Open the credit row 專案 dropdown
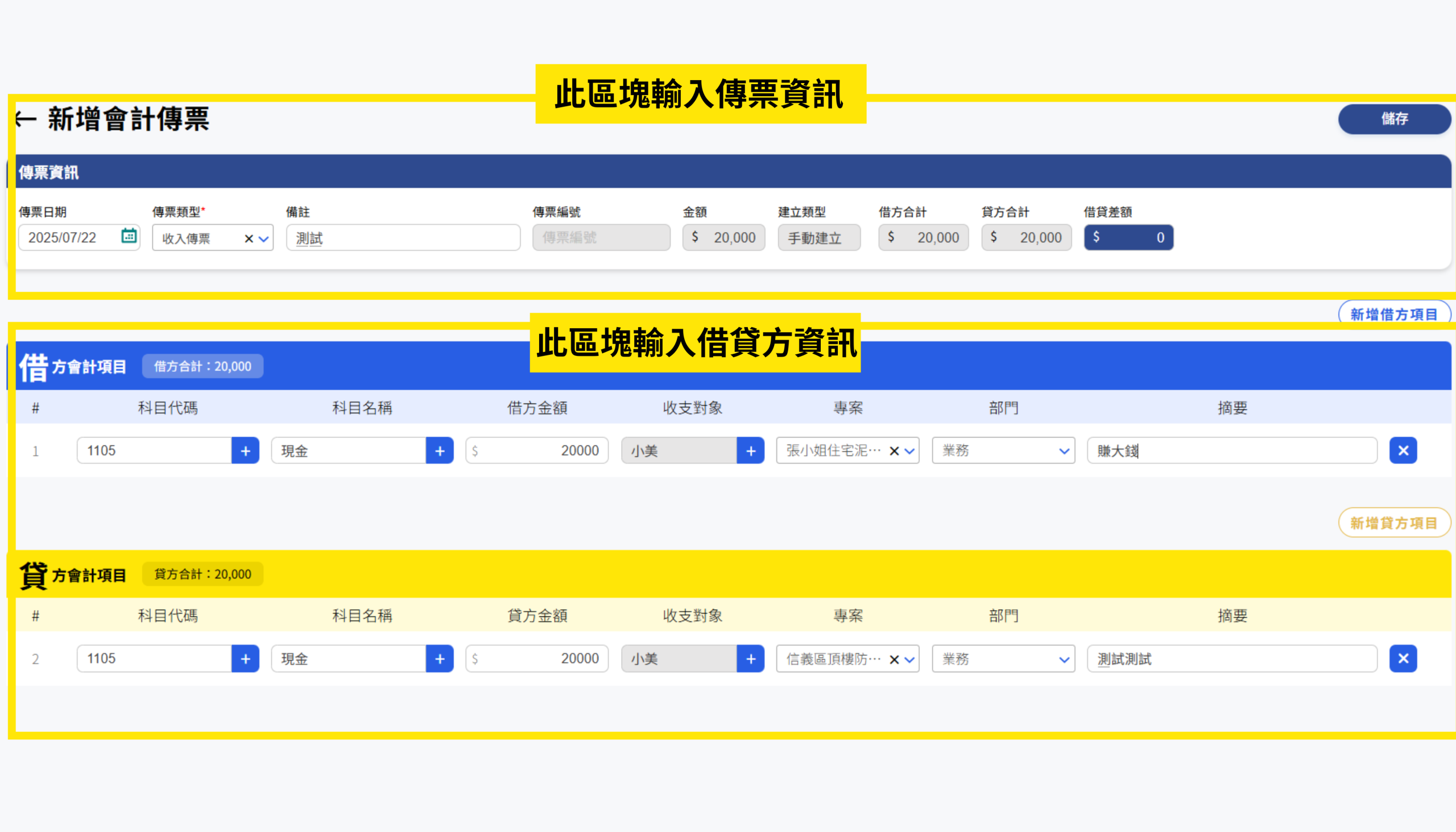Viewport: 1456px width, 832px height. [908, 659]
